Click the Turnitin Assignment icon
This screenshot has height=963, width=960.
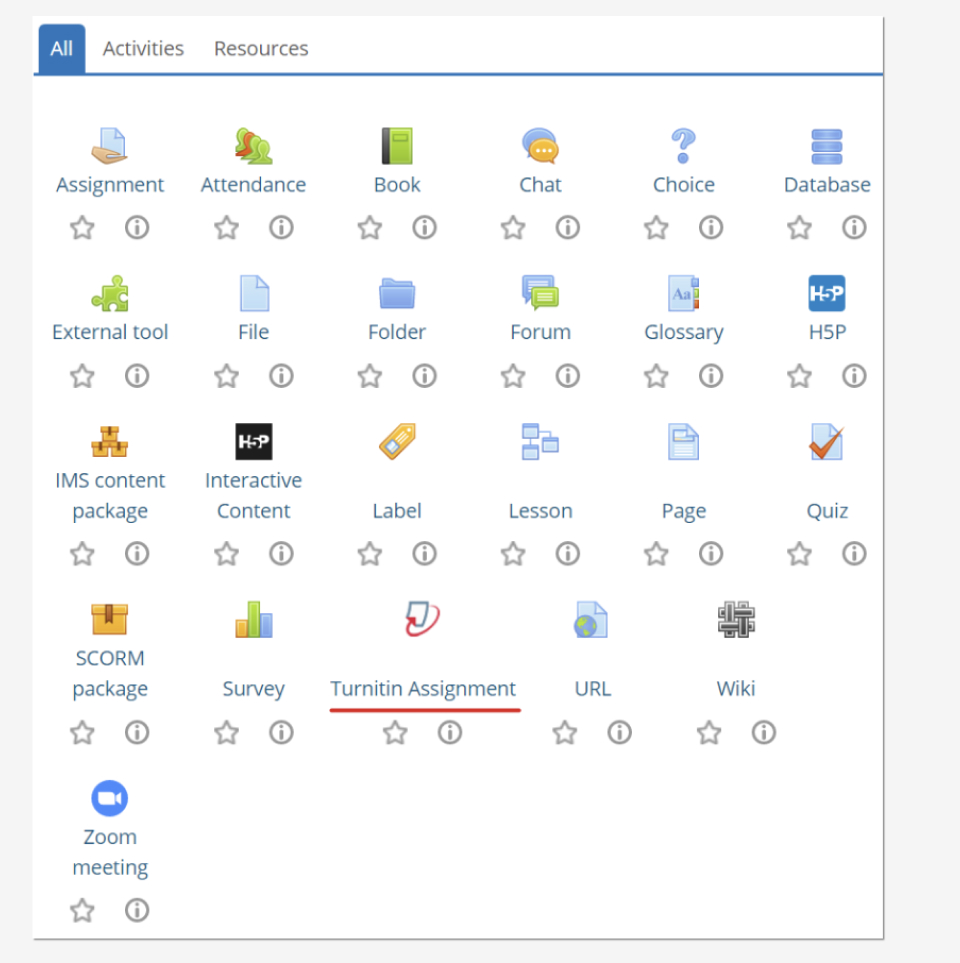(x=423, y=618)
